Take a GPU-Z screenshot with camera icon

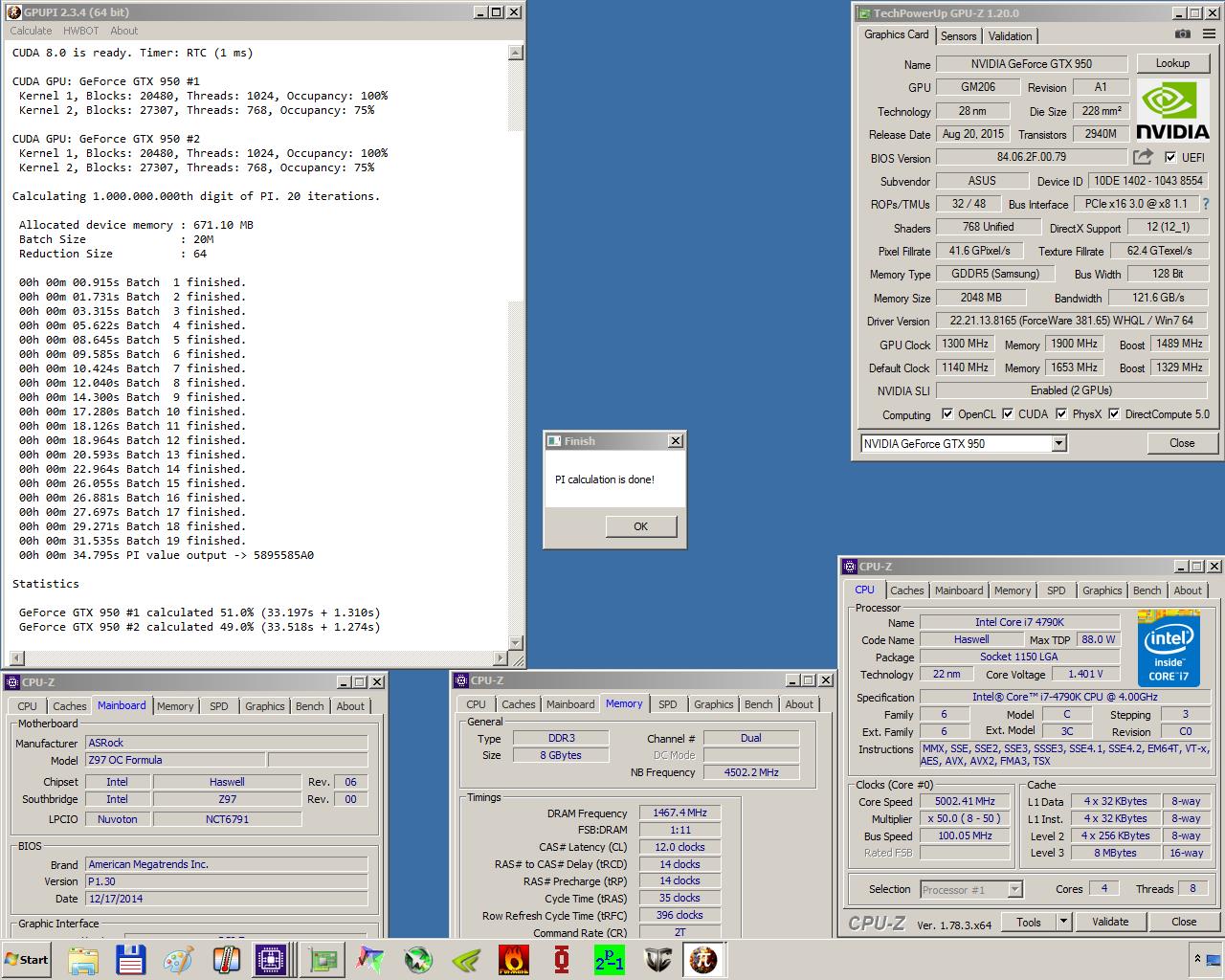[1183, 34]
